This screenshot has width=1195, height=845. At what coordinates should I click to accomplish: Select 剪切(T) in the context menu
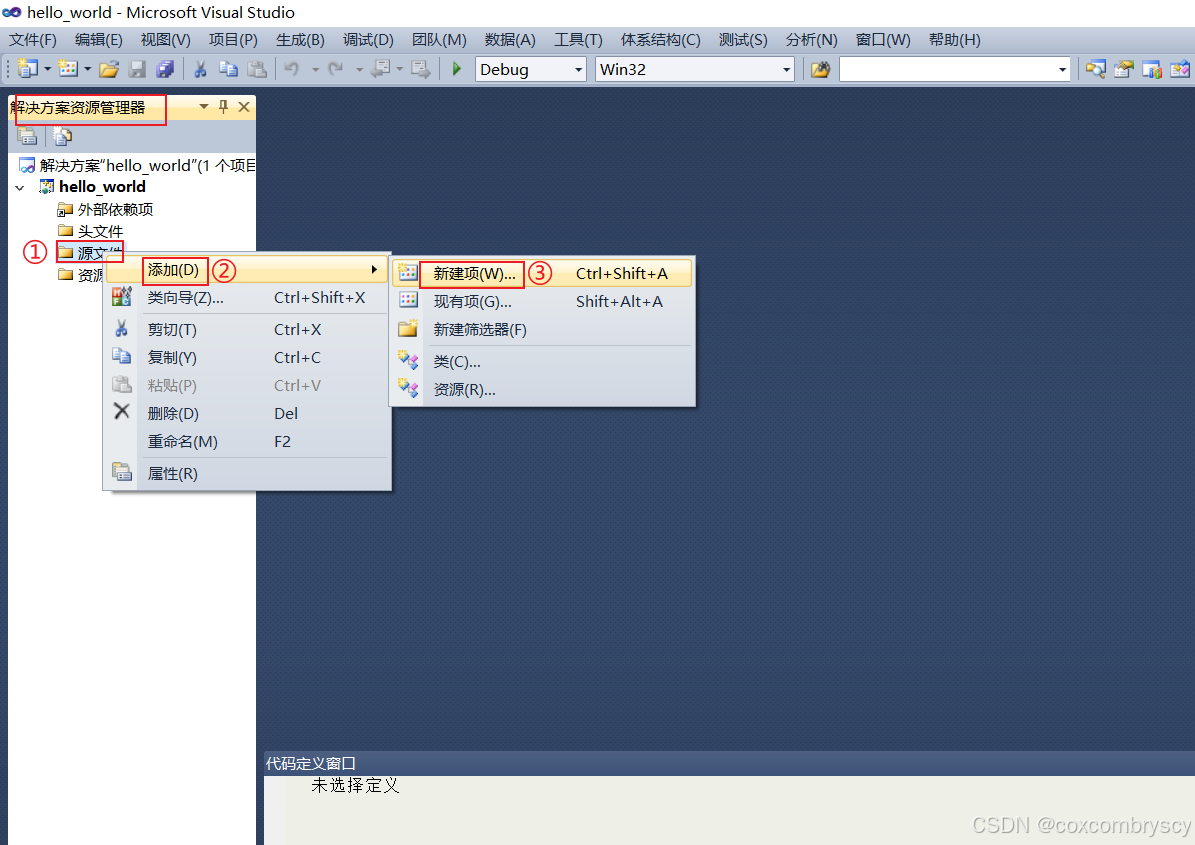pos(247,330)
